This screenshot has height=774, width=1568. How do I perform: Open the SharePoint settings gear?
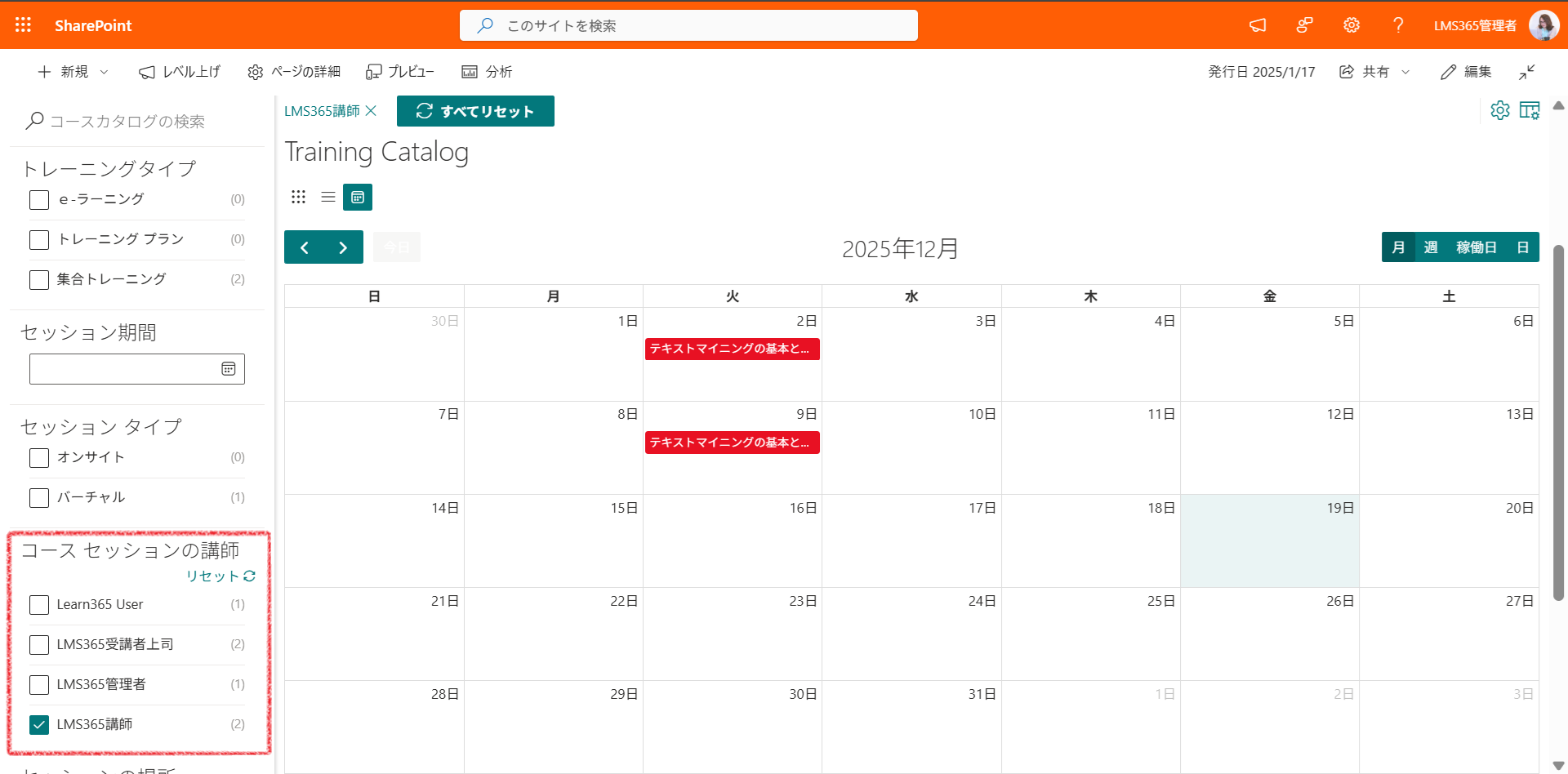coord(1352,25)
